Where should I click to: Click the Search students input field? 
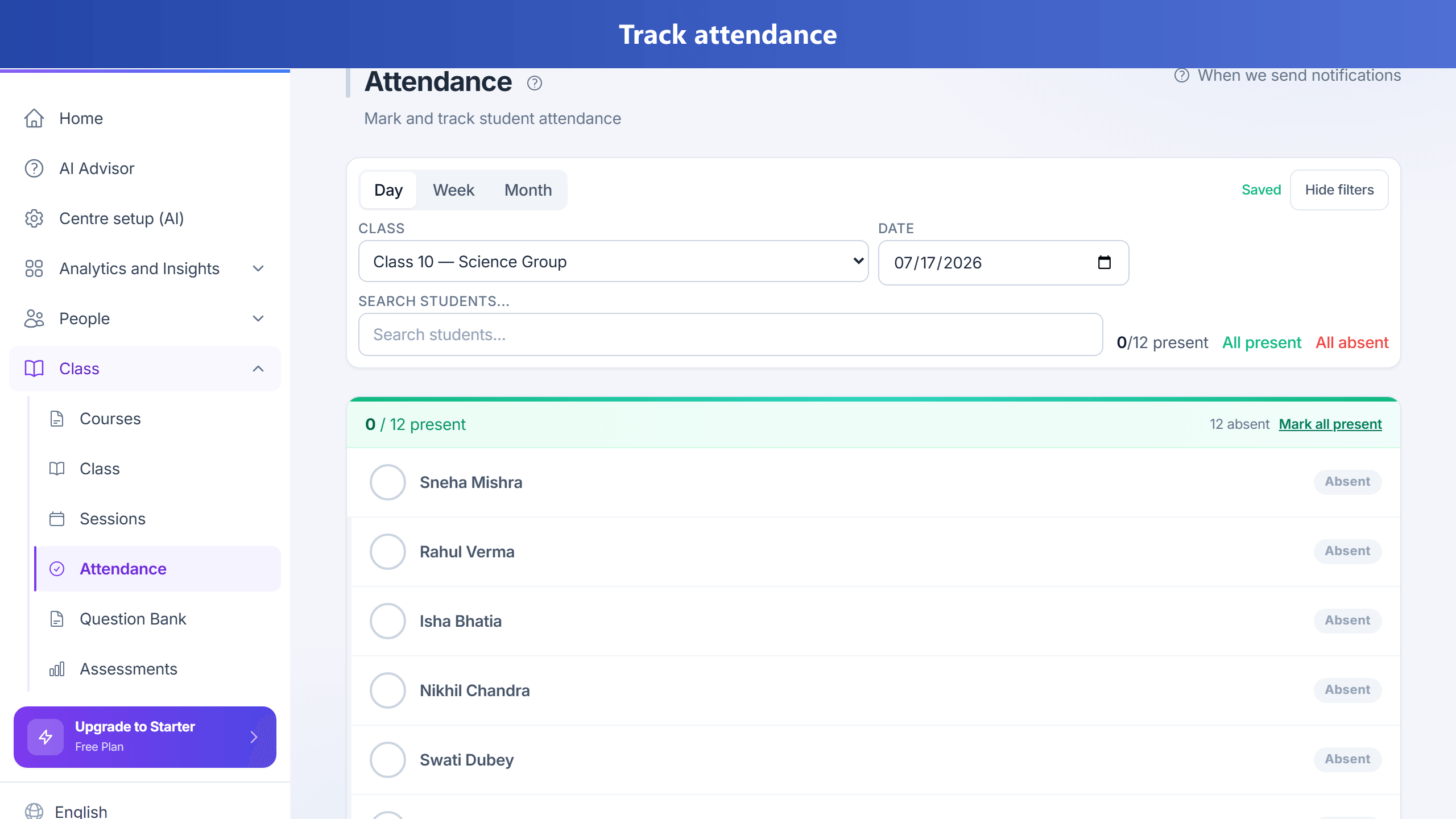pos(730,334)
